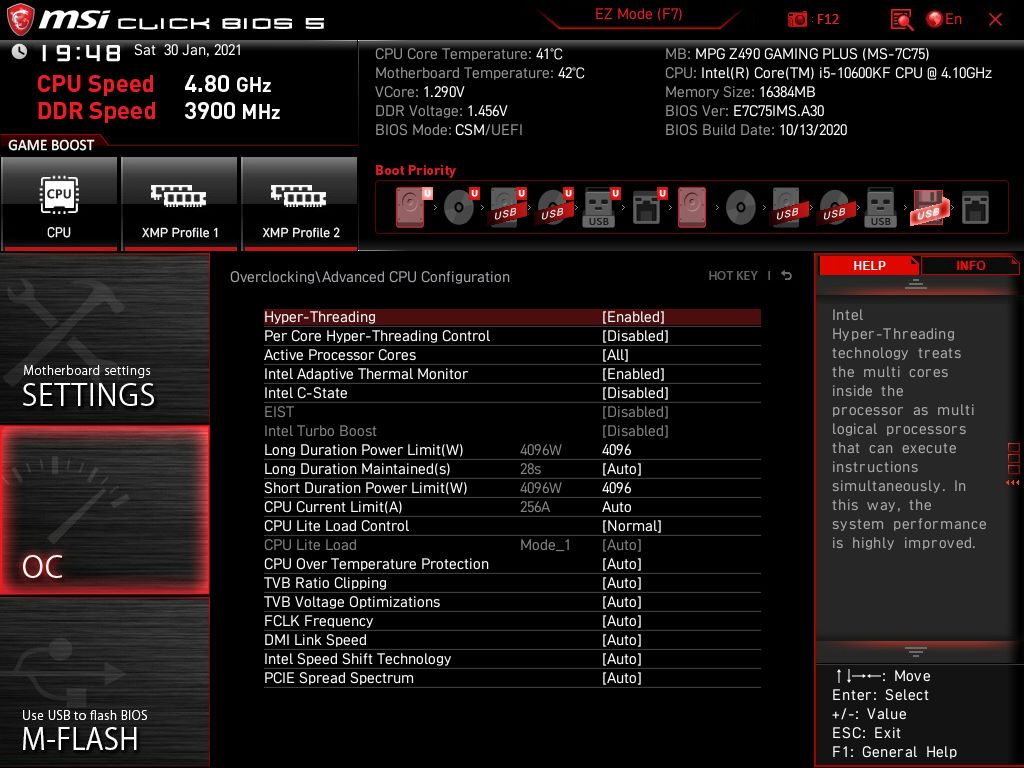Click the greyed Intel Turbo Boost value

click(635, 431)
